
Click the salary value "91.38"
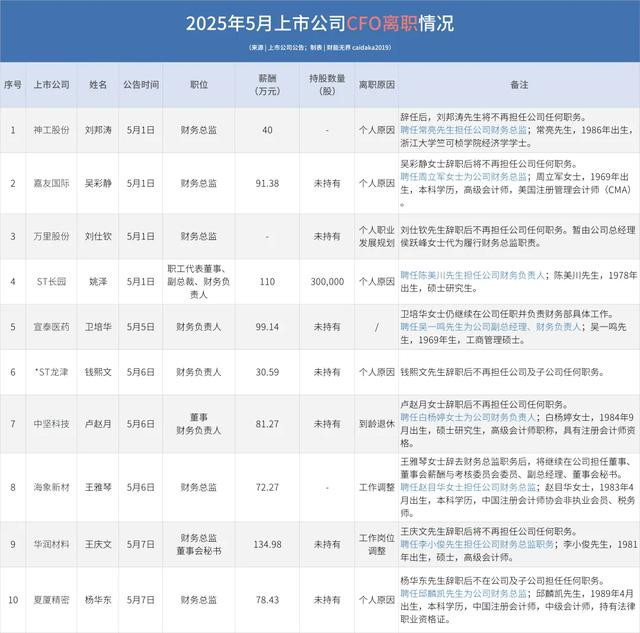pyautogui.click(x=267, y=183)
